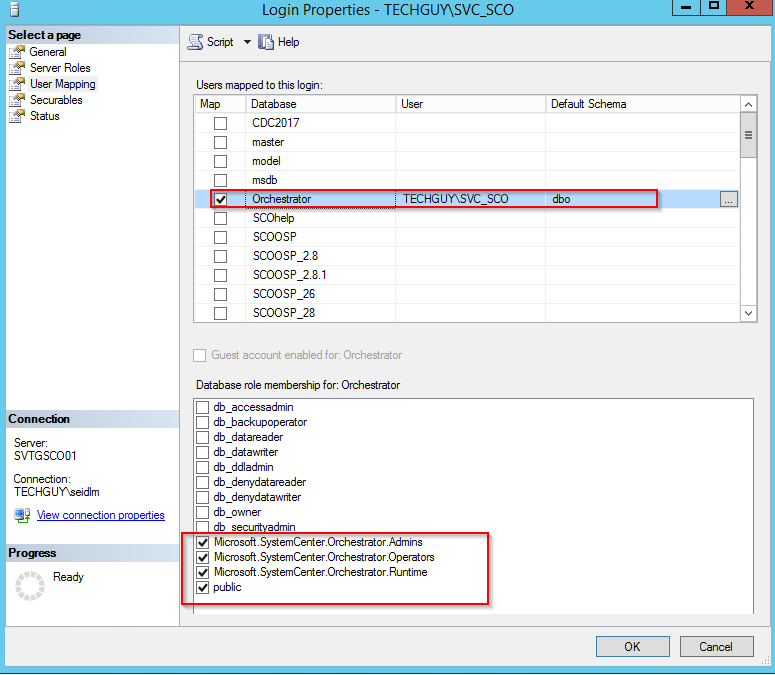Viewport: 775px width, 675px height.
Task: Enable the db_owner role
Action: [203, 512]
